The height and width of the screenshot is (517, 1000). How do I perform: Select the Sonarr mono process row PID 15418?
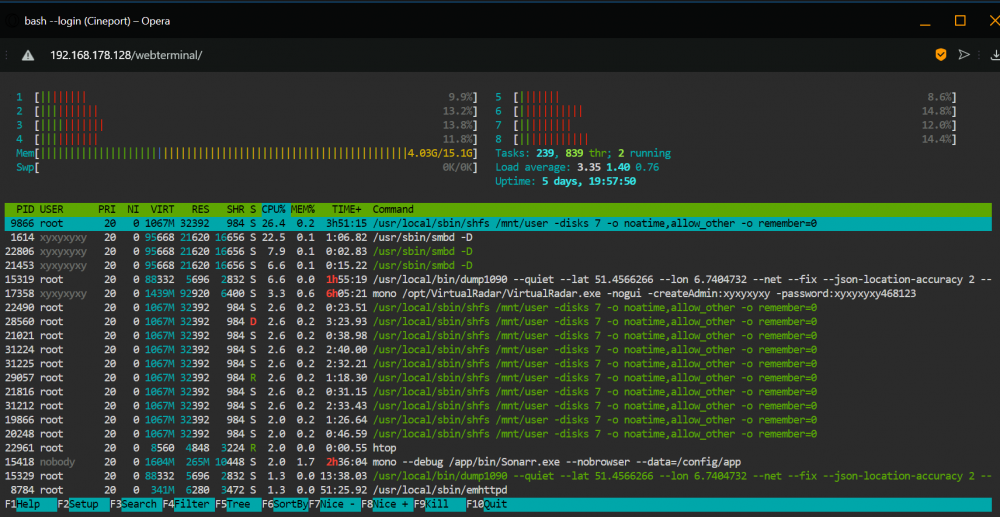(498, 462)
